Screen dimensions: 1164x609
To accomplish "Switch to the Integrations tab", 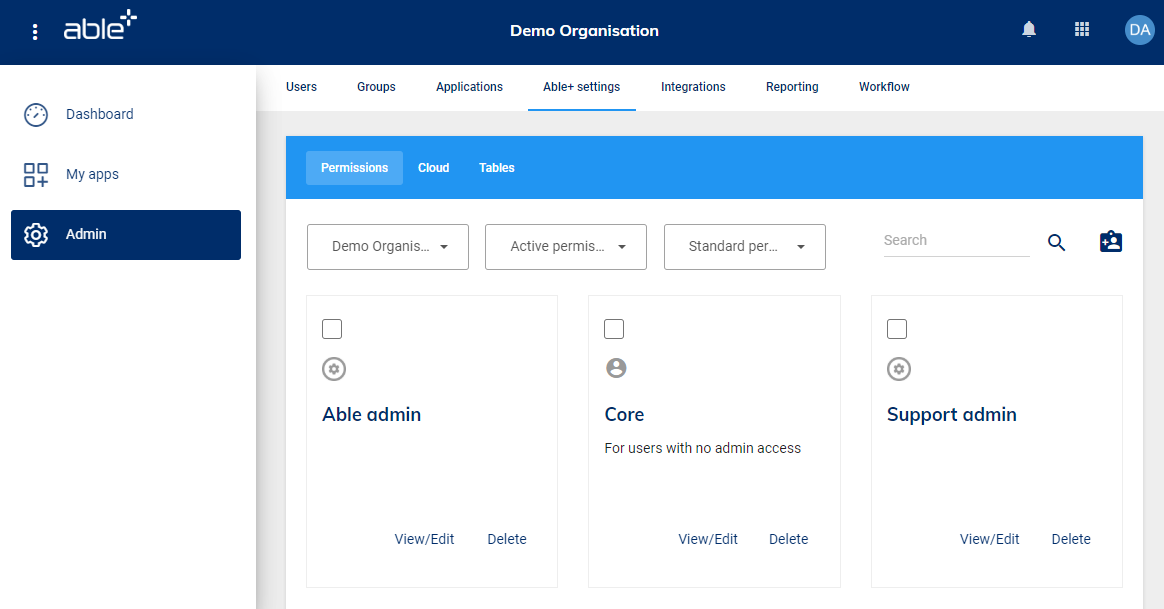I will tap(693, 87).
